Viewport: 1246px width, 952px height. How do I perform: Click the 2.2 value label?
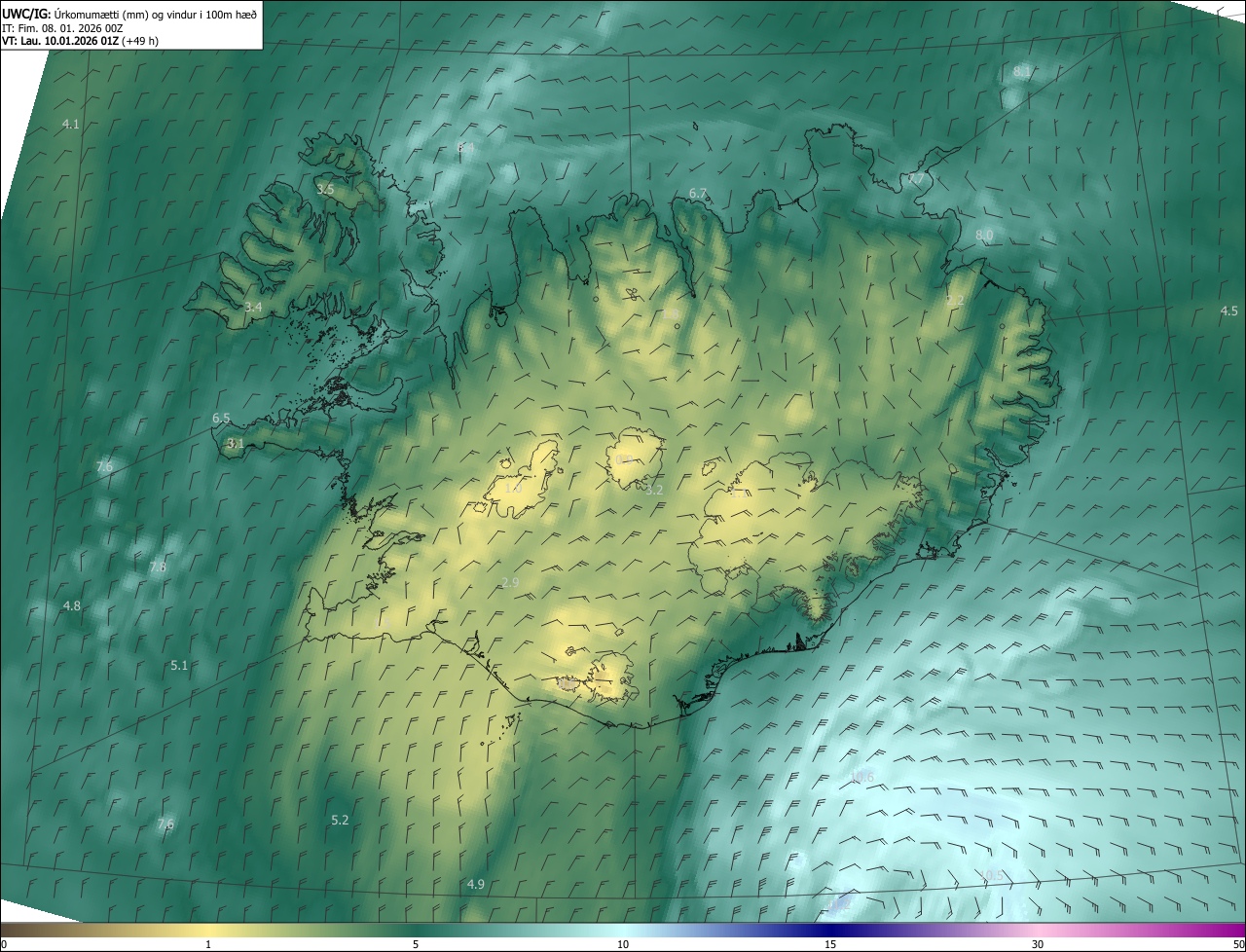(955, 301)
